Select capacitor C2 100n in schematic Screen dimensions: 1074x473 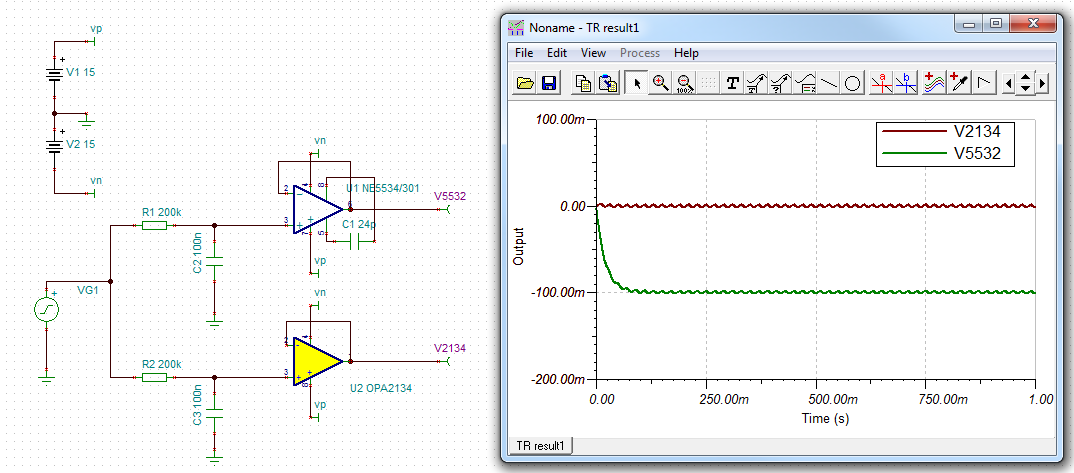[214, 263]
